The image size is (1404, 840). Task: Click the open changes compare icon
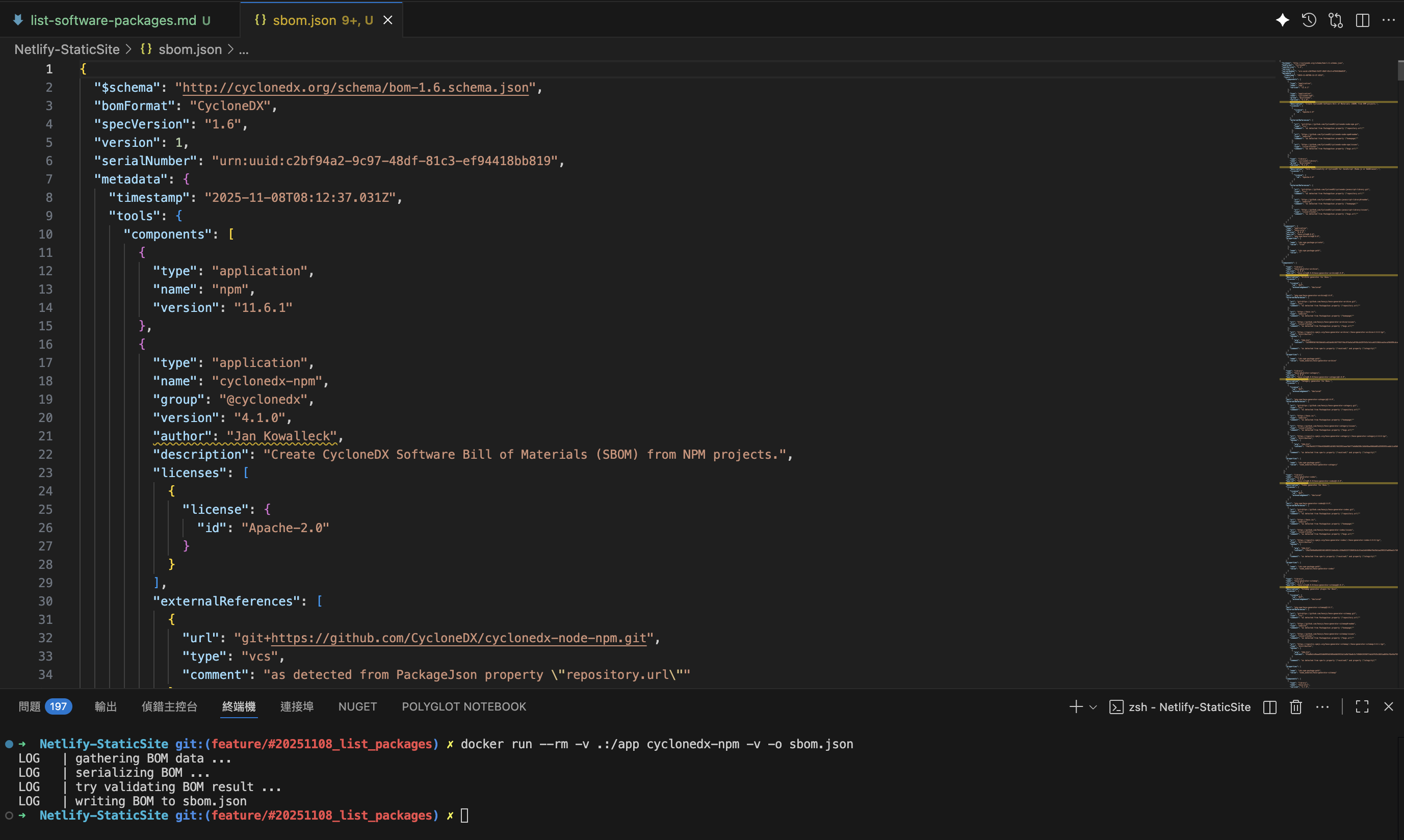coord(1336,20)
